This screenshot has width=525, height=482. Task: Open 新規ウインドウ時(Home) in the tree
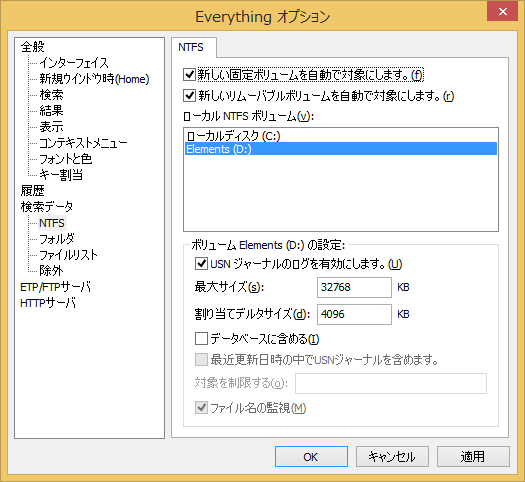94,79
